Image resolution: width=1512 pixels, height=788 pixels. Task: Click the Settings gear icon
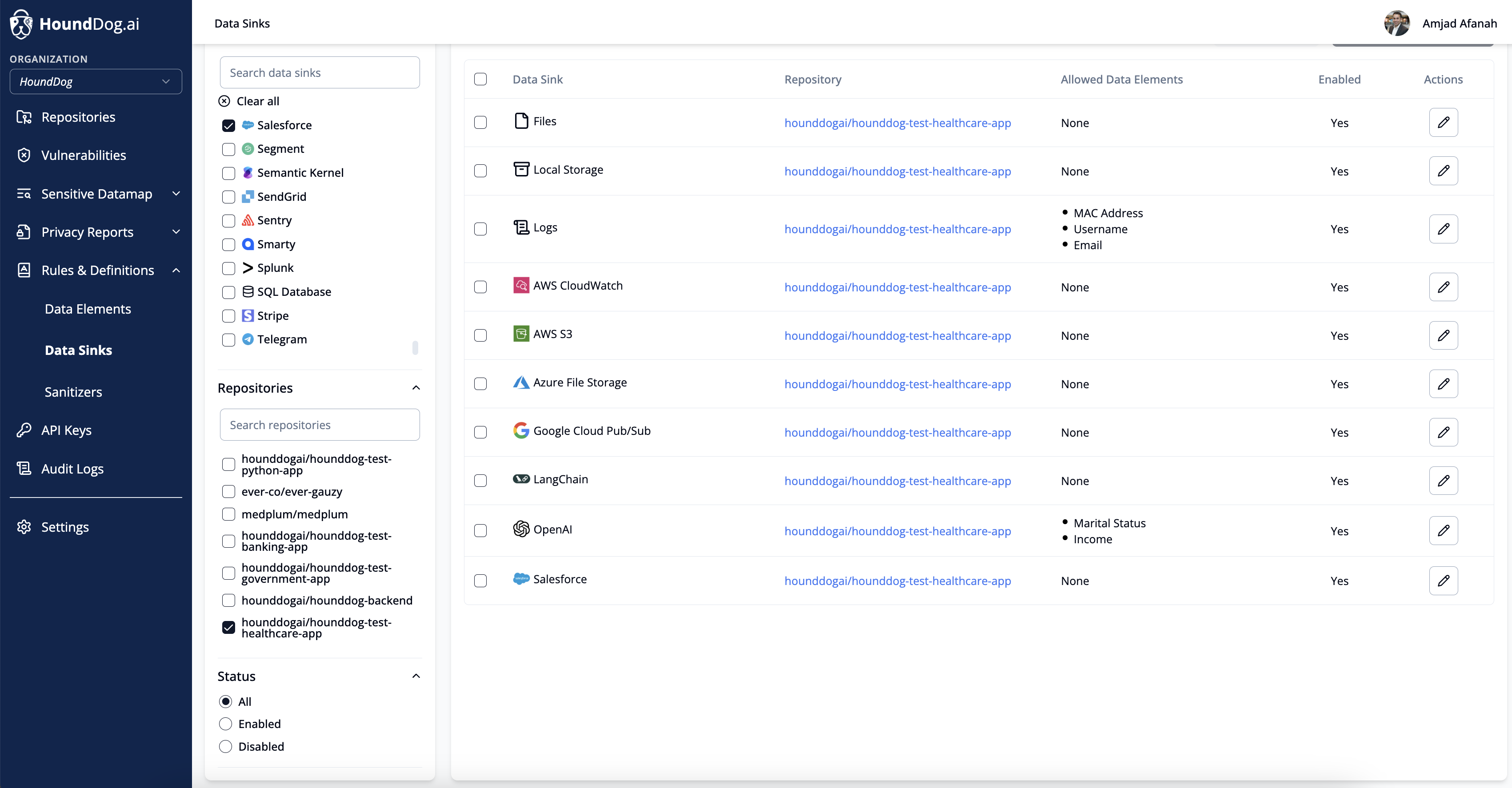(24, 526)
